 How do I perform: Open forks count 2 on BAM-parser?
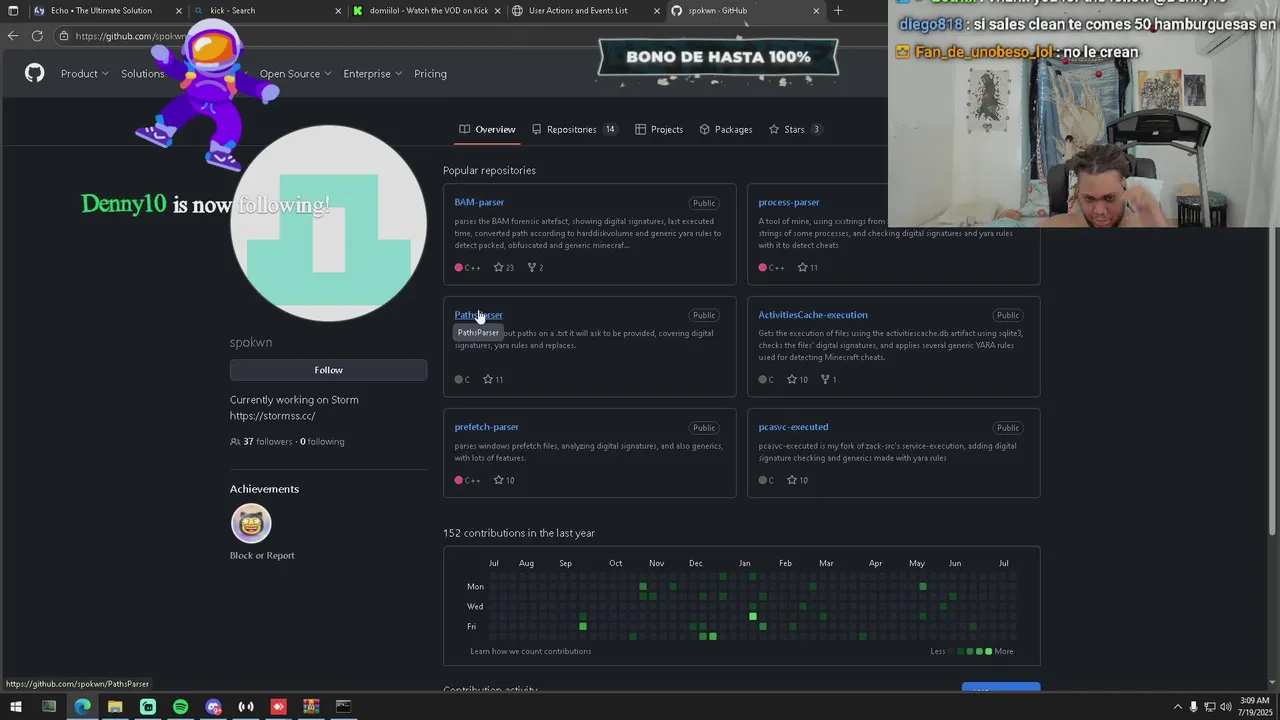coord(535,267)
